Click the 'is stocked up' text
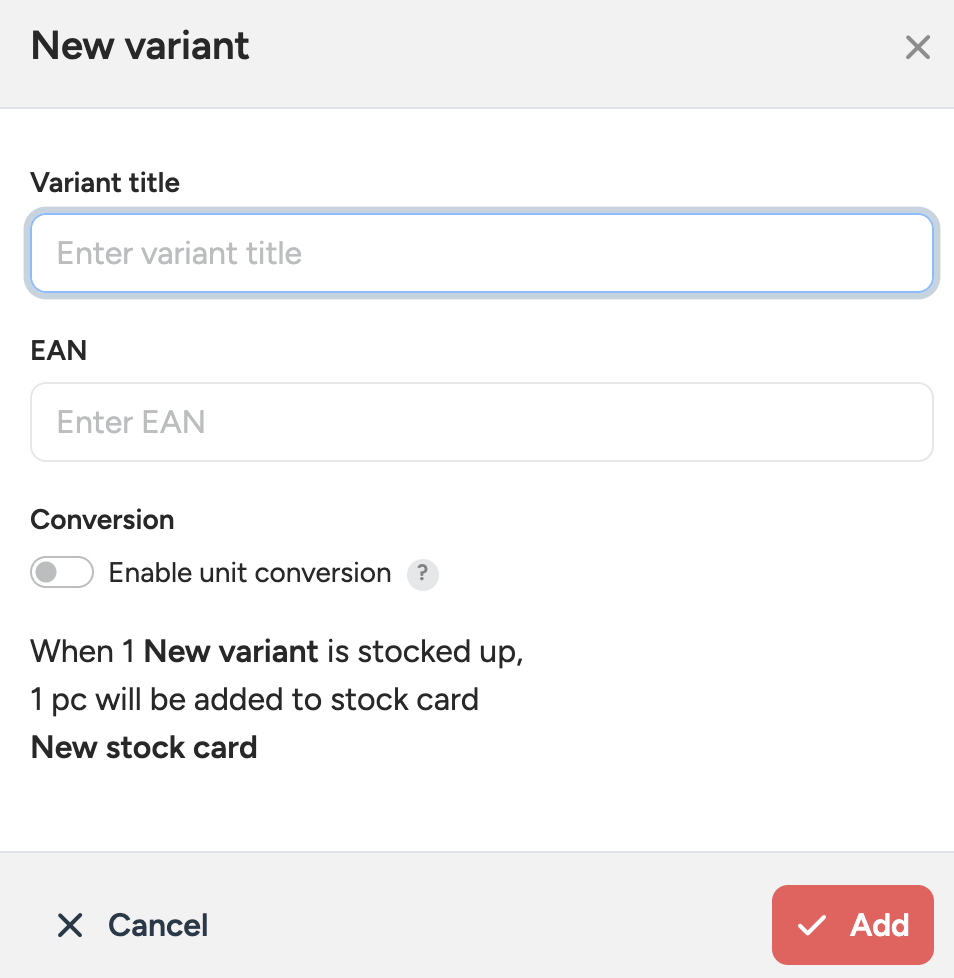This screenshot has width=954, height=978. click(x=424, y=652)
